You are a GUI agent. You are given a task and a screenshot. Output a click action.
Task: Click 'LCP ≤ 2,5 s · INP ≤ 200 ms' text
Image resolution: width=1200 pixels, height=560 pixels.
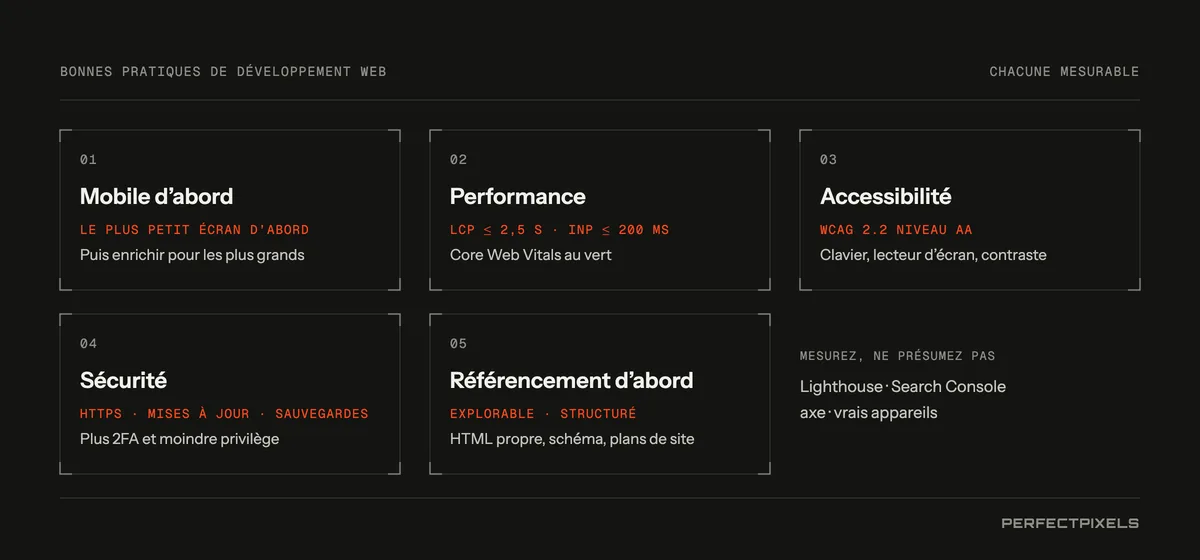[559, 230]
